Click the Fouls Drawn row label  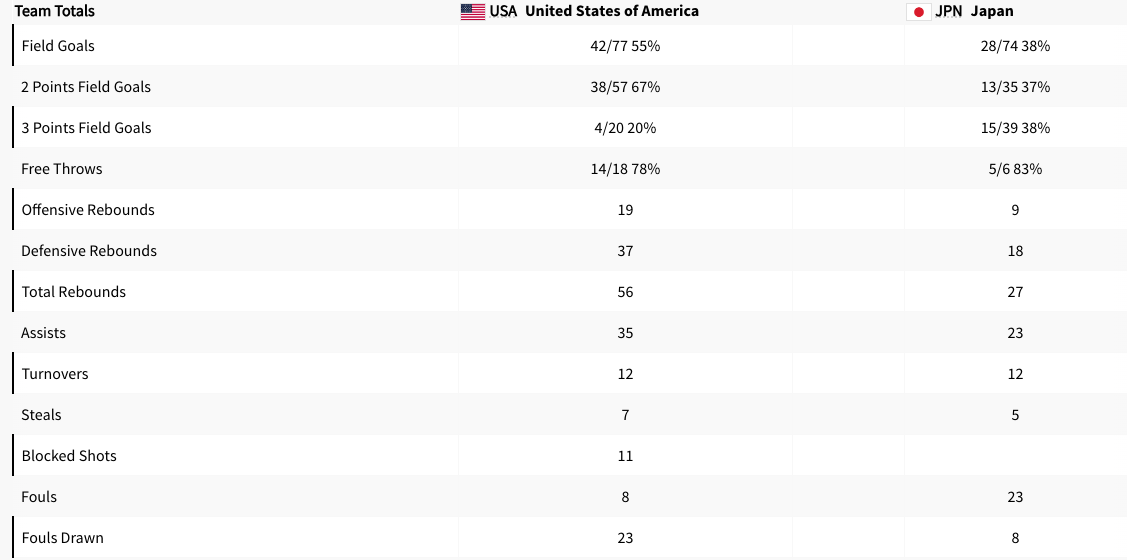(x=62, y=538)
